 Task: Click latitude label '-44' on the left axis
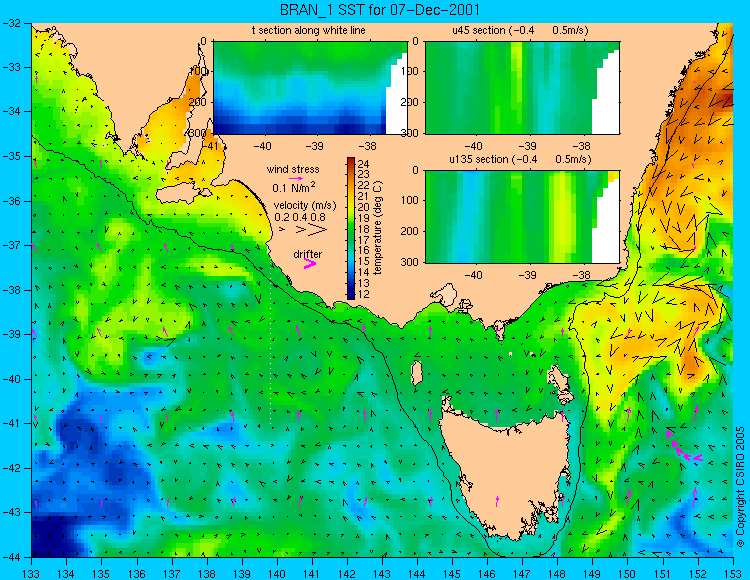pyautogui.click(x=12, y=557)
